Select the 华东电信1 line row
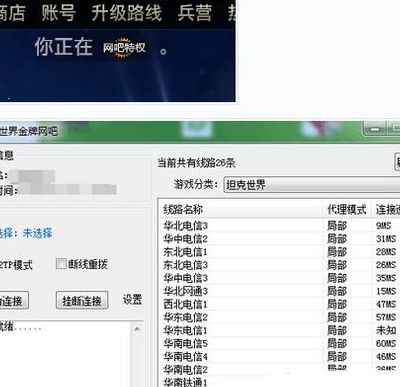 click(280, 330)
